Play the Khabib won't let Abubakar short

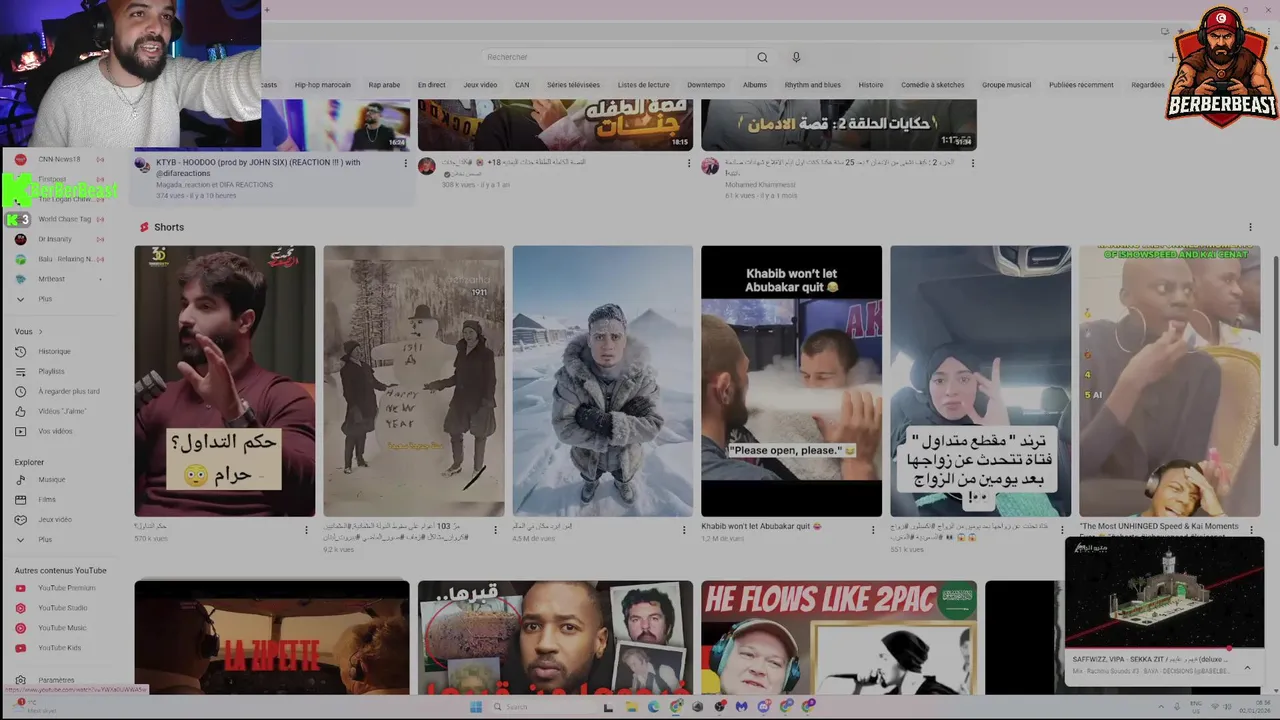click(791, 381)
